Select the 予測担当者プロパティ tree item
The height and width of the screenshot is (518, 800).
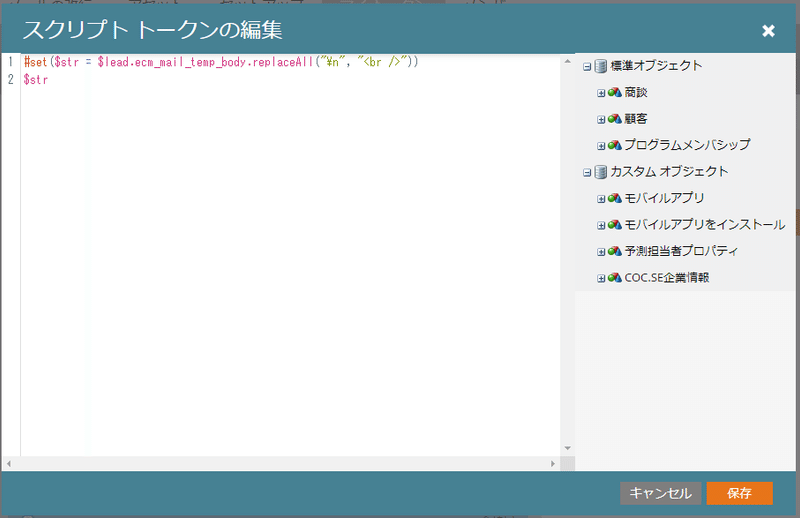[x=681, y=251]
